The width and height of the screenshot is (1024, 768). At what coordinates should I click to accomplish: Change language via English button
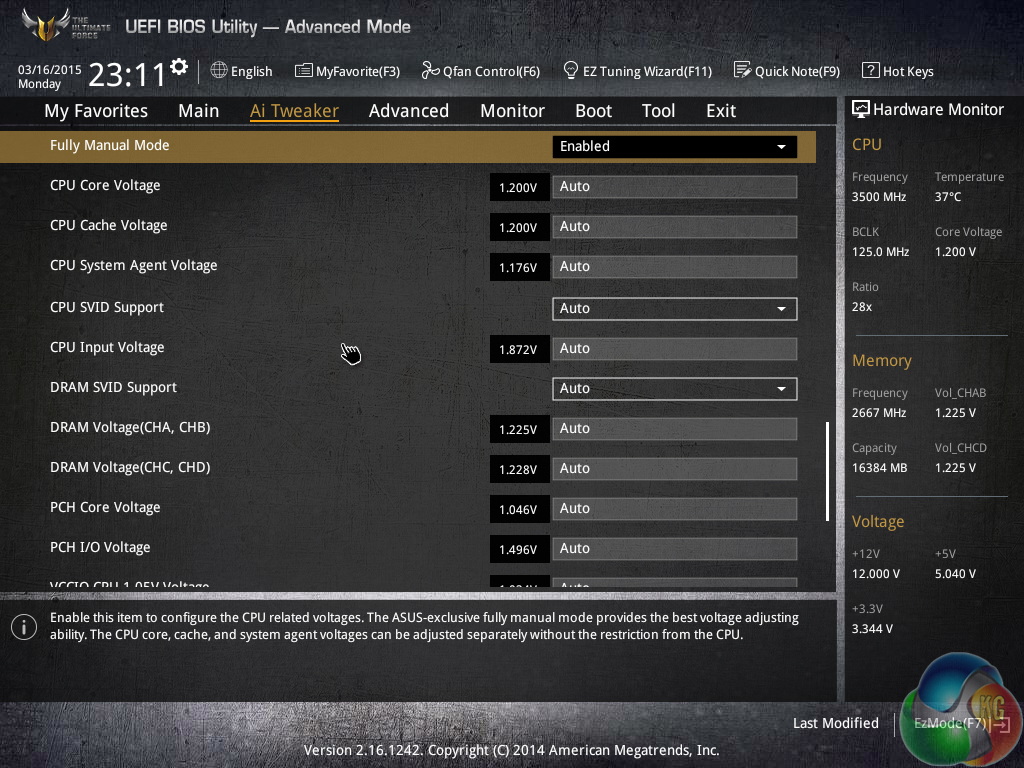242,71
